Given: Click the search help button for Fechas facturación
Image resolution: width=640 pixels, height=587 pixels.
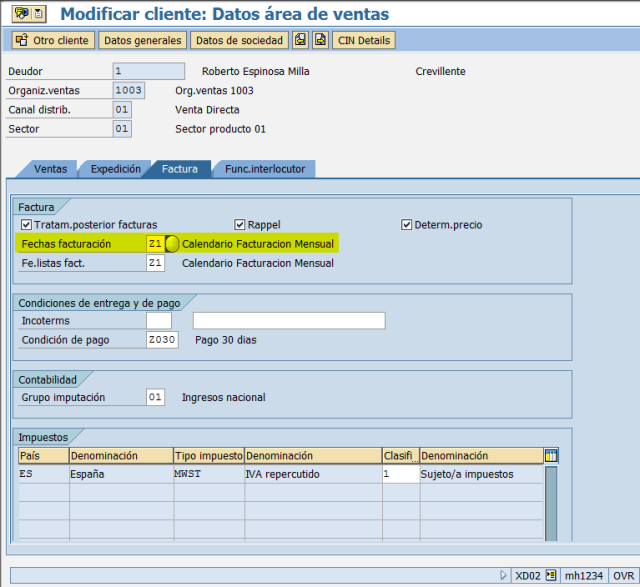Looking at the screenshot, I should (172, 244).
